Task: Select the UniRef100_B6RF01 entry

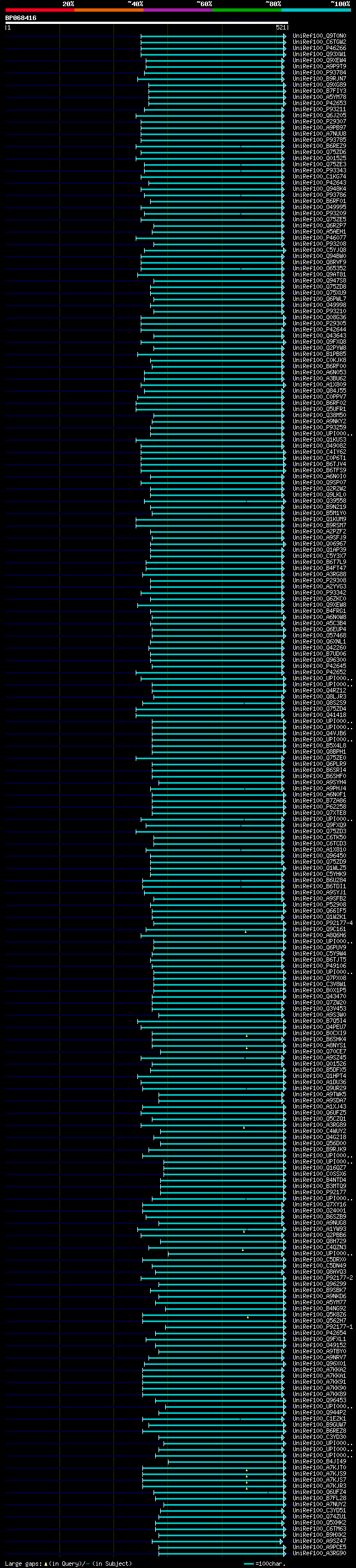Action: tap(319, 201)
